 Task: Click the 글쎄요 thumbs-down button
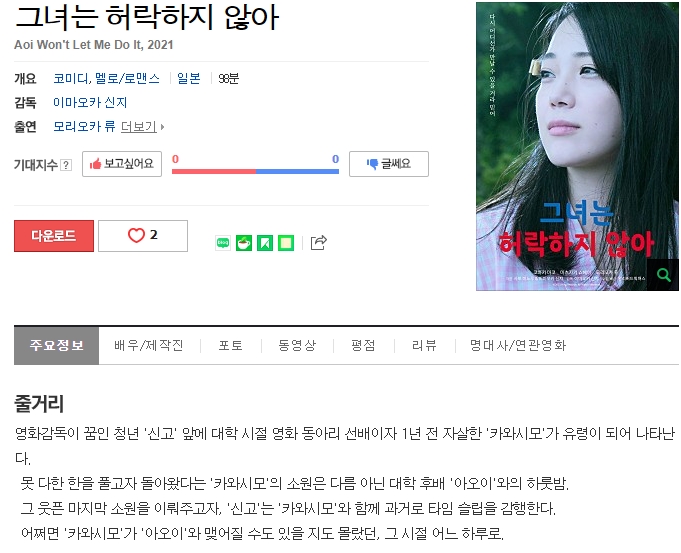(x=389, y=164)
